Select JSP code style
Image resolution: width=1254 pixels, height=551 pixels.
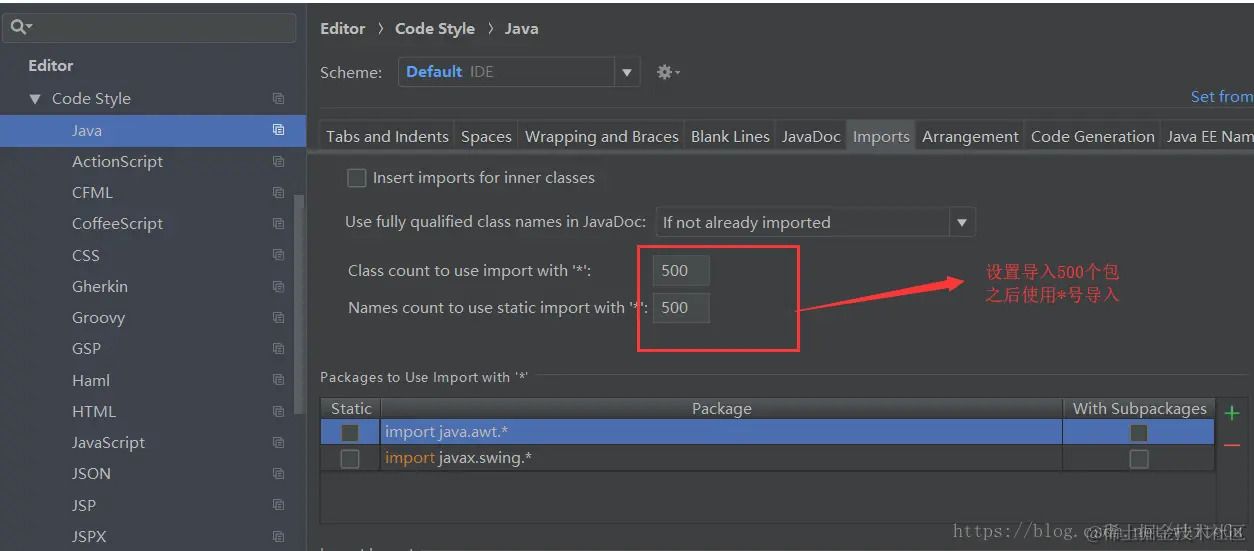pyautogui.click(x=84, y=505)
